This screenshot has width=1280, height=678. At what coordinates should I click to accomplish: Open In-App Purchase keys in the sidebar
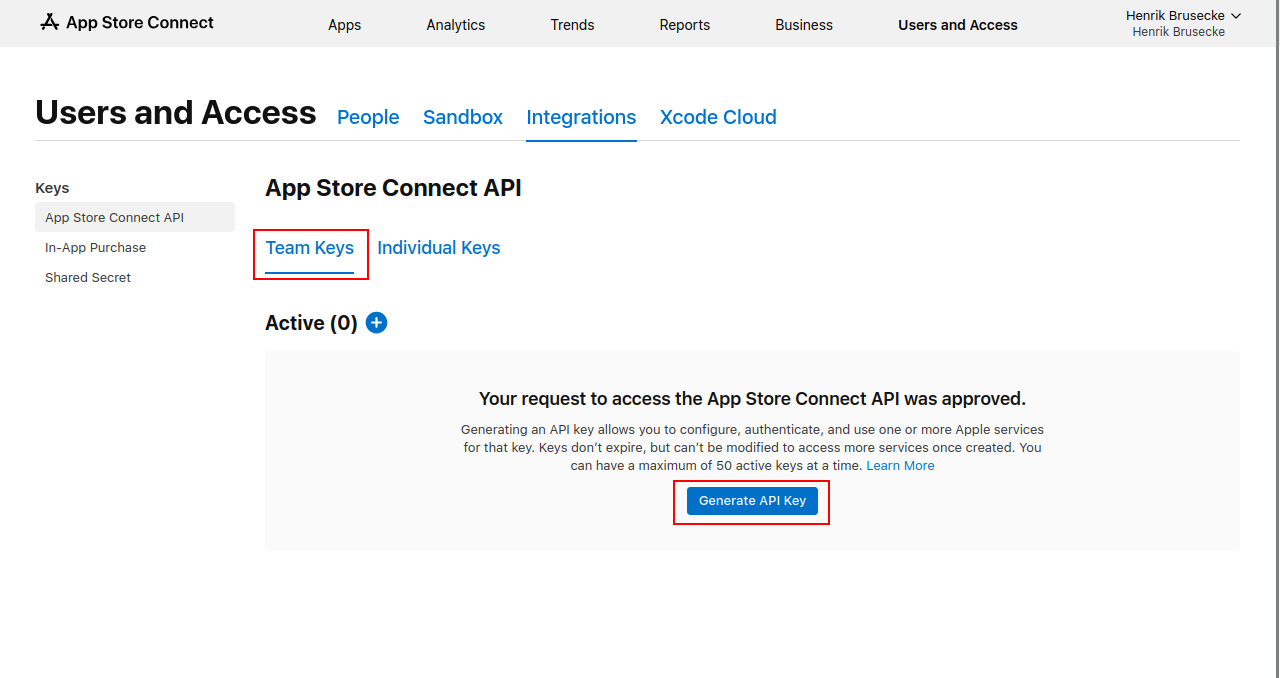pos(96,247)
